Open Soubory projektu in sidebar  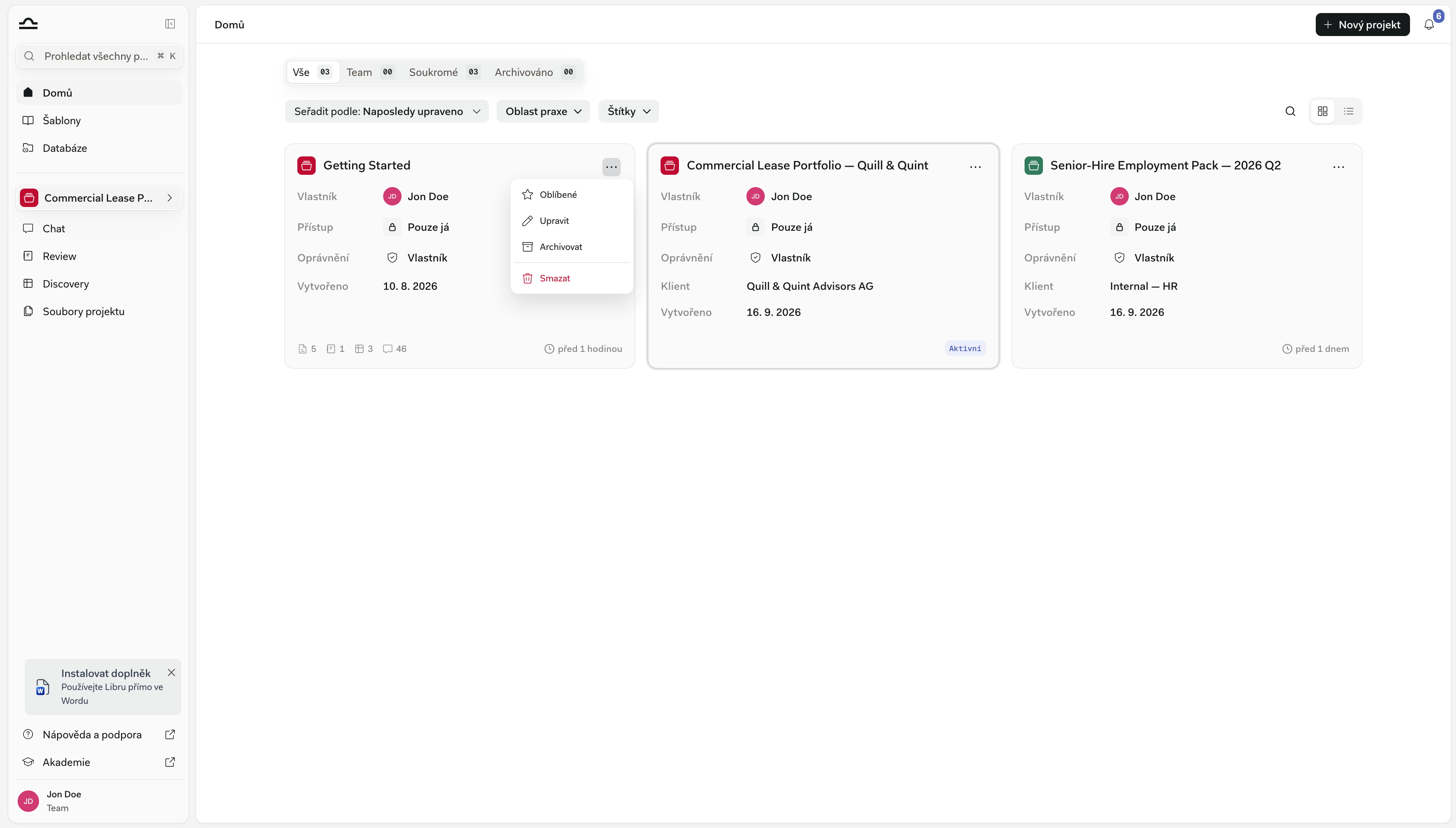pos(99,311)
